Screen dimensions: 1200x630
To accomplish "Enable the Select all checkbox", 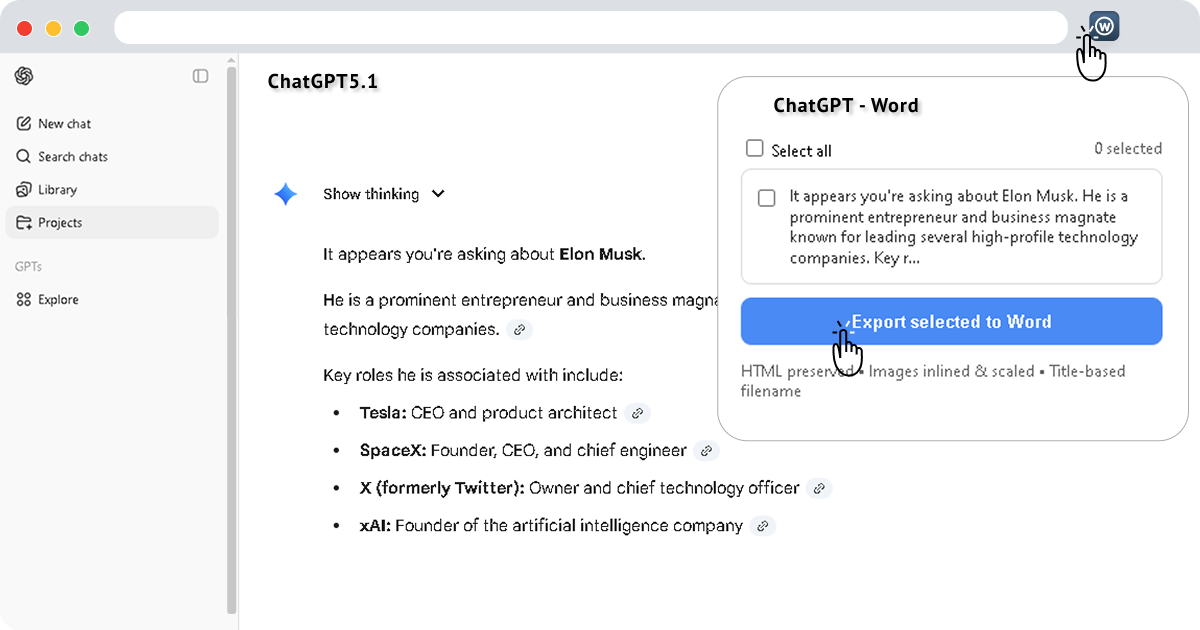I will 755,147.
